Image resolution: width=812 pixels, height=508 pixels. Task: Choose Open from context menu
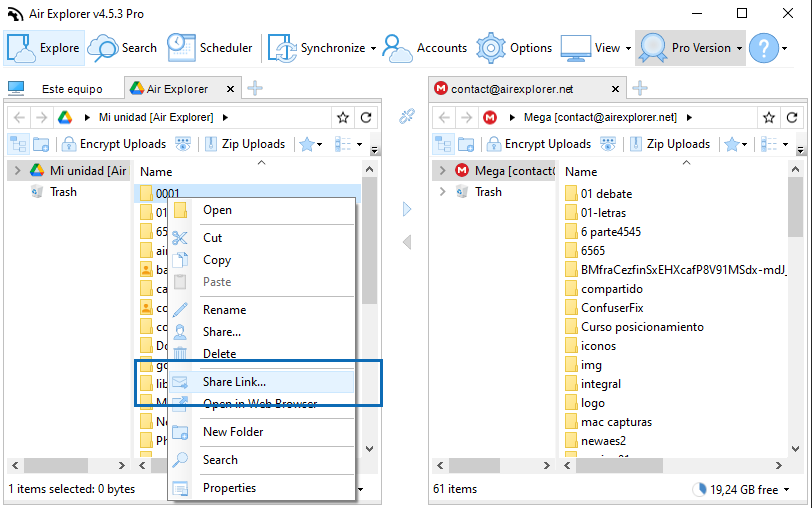coord(262,210)
